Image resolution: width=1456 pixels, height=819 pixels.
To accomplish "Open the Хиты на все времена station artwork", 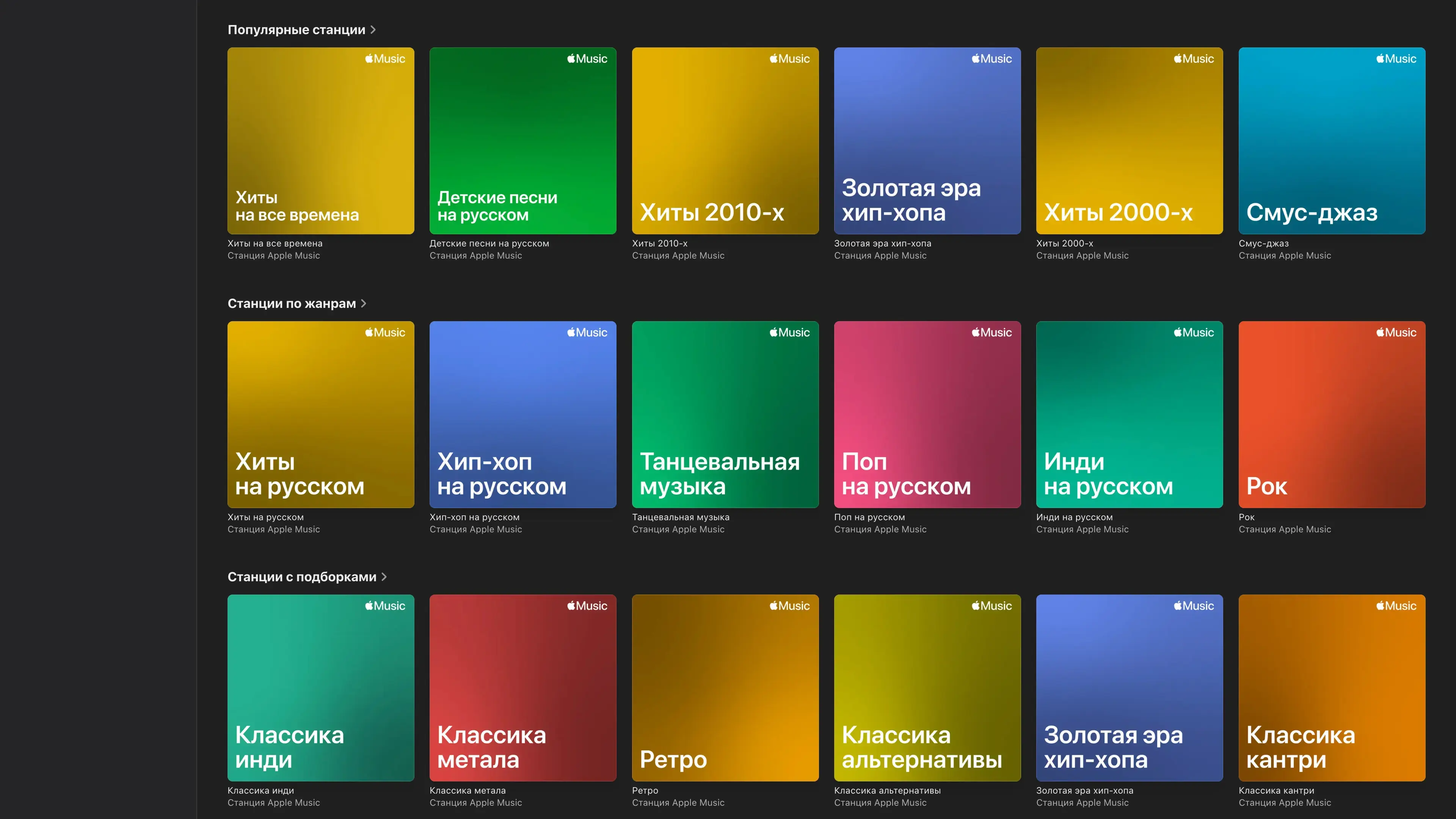I will tap(320, 141).
